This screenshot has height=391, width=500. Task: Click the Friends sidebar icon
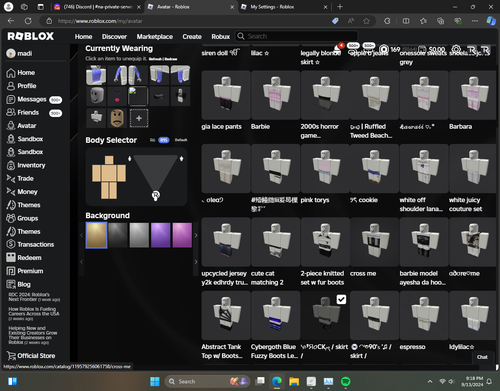click(11, 112)
